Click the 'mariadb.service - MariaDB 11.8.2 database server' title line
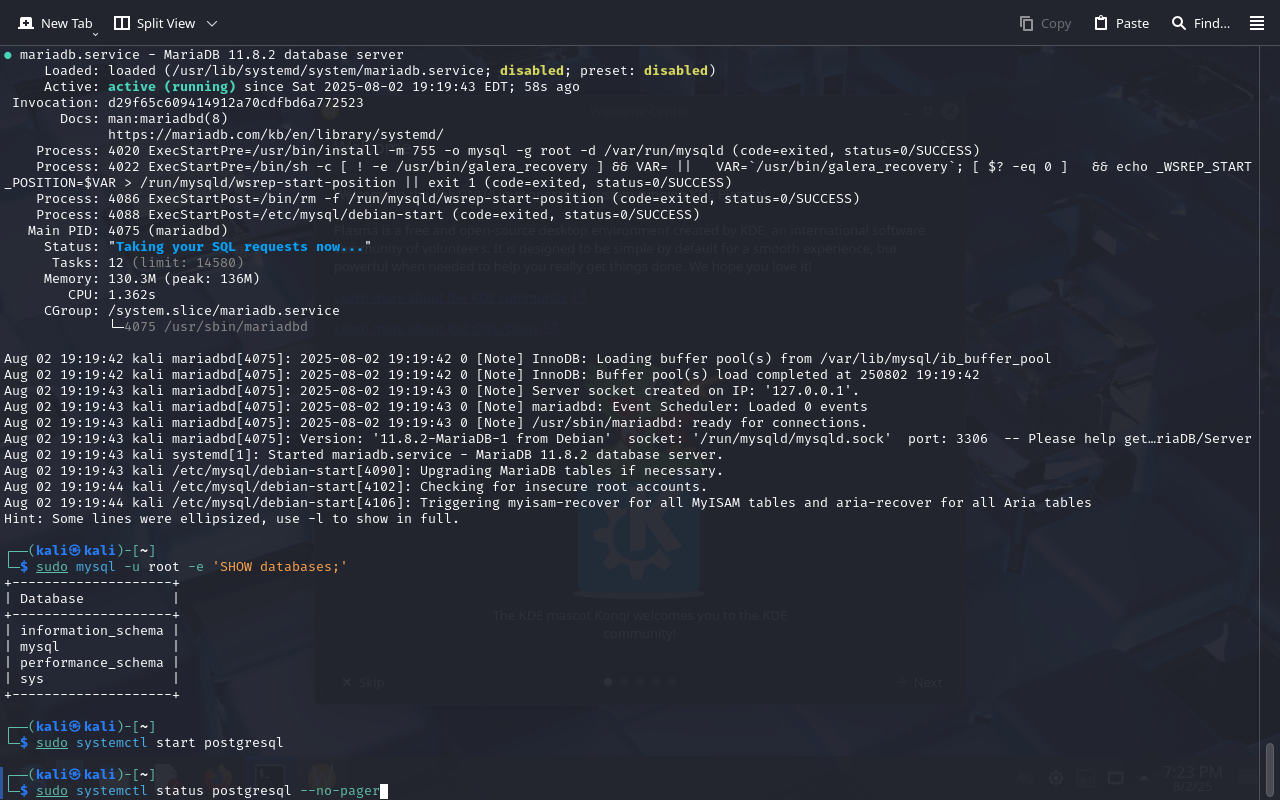Viewport: 1280px width, 800px height. [212, 54]
